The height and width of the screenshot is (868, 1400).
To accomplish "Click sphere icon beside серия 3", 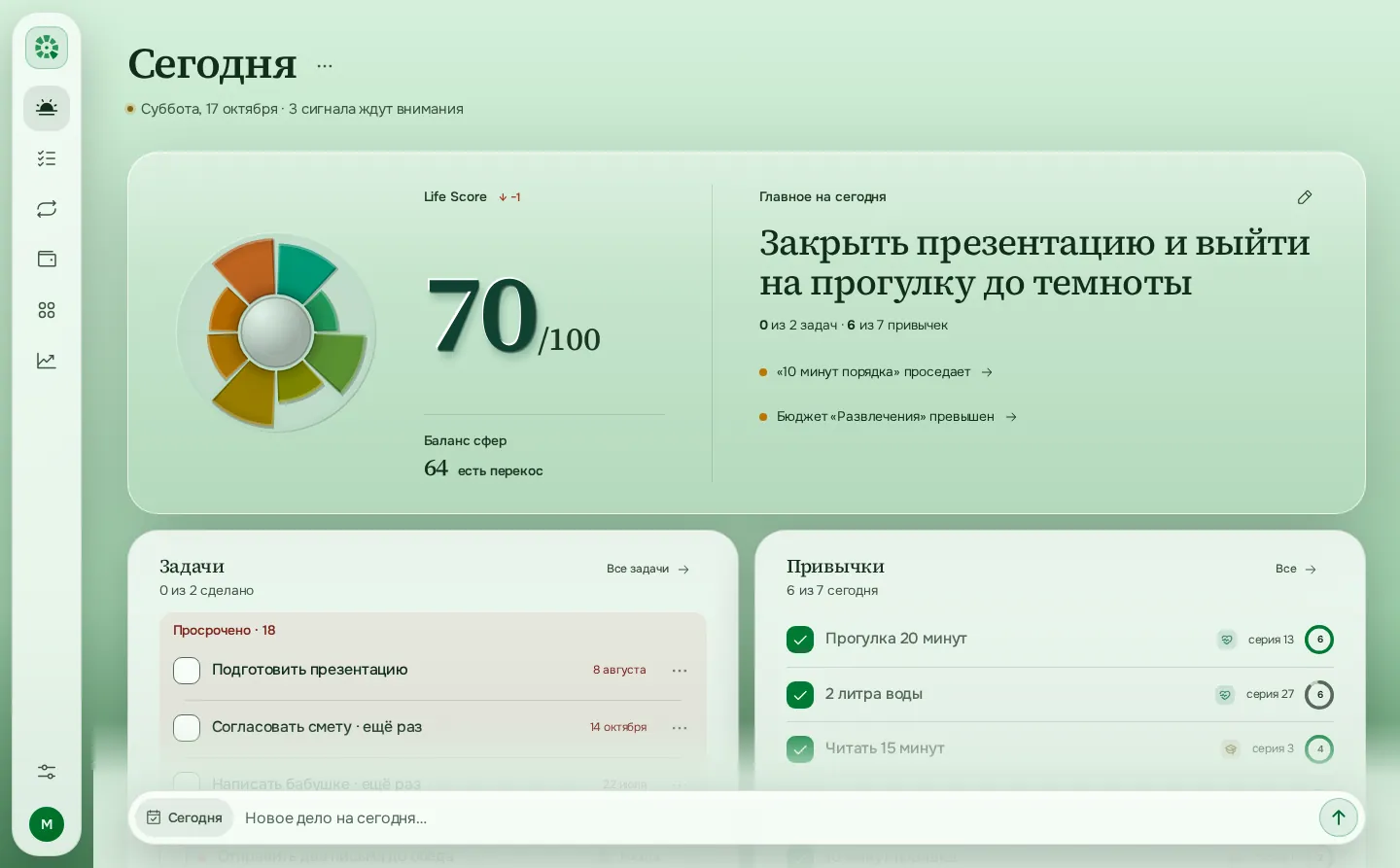I will tap(1231, 749).
